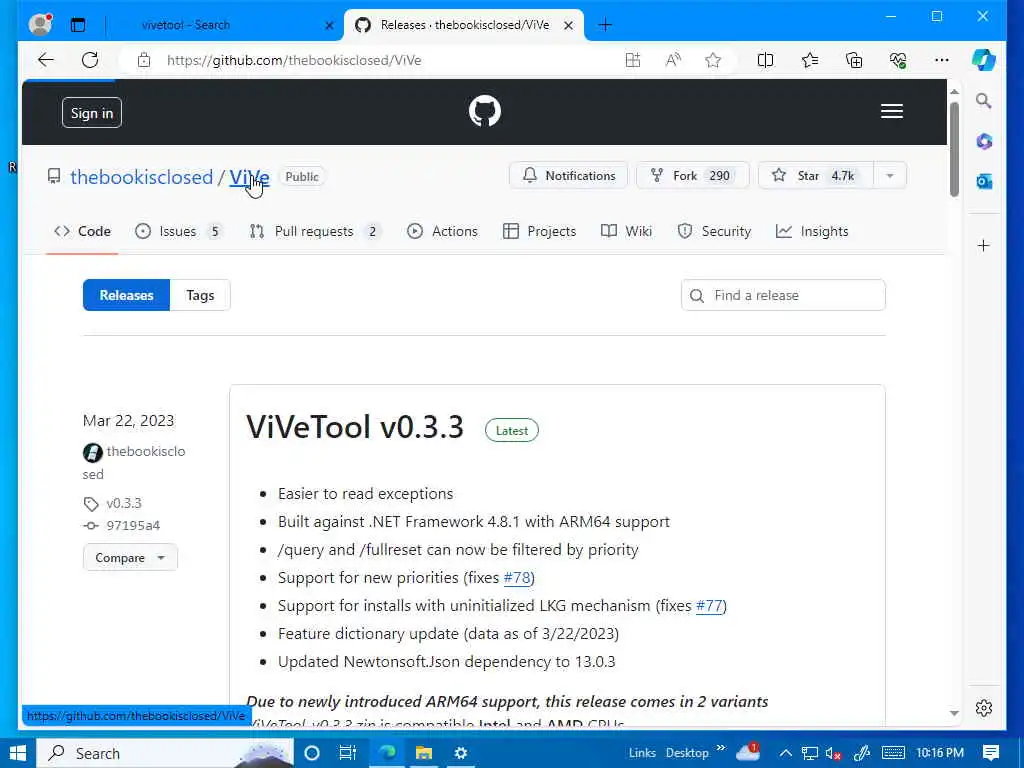Screen dimensions: 1024x768
Task: Click the page vertical scrollbar thumb
Action: pos(954,149)
